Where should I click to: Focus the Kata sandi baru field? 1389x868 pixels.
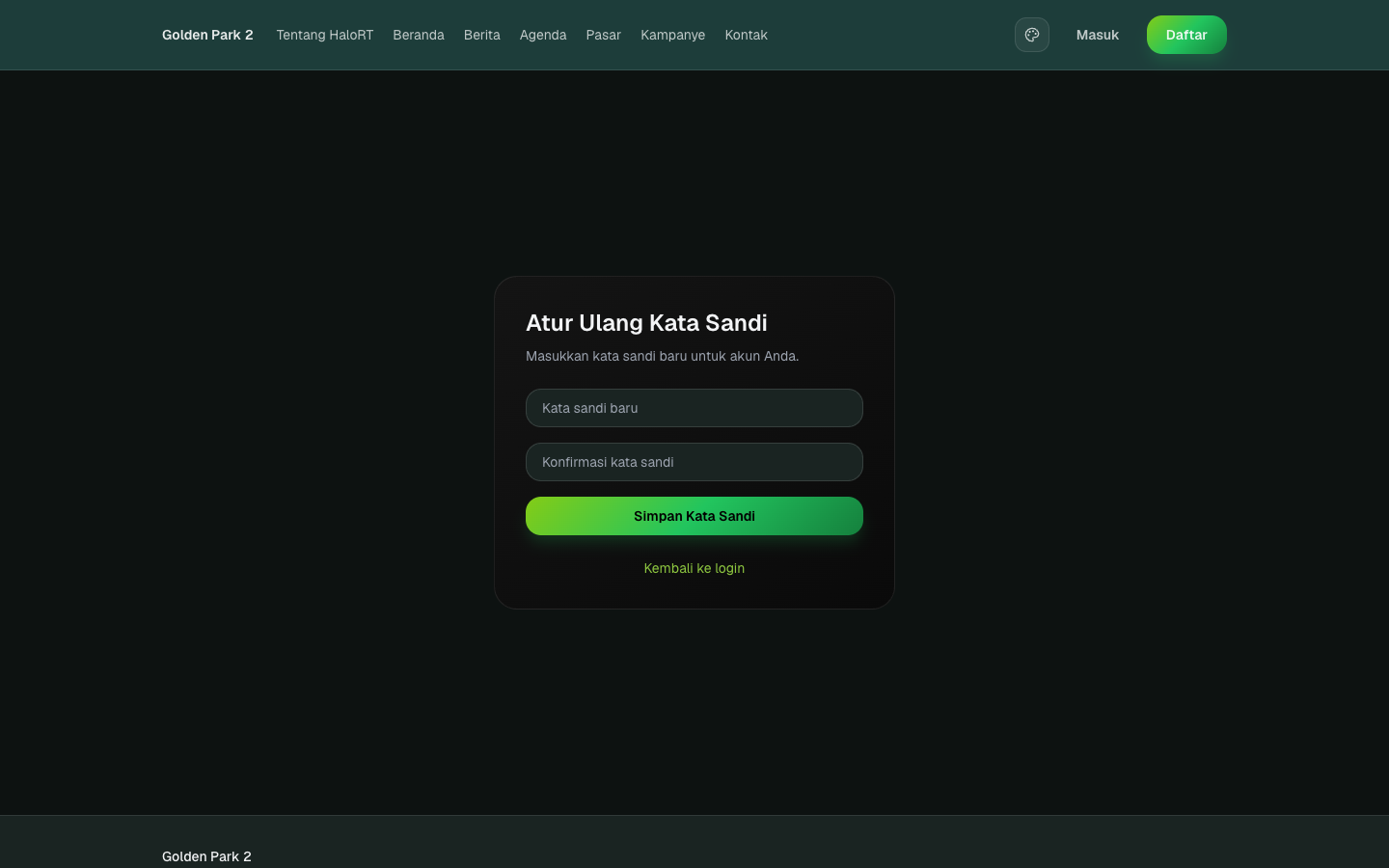tap(694, 408)
